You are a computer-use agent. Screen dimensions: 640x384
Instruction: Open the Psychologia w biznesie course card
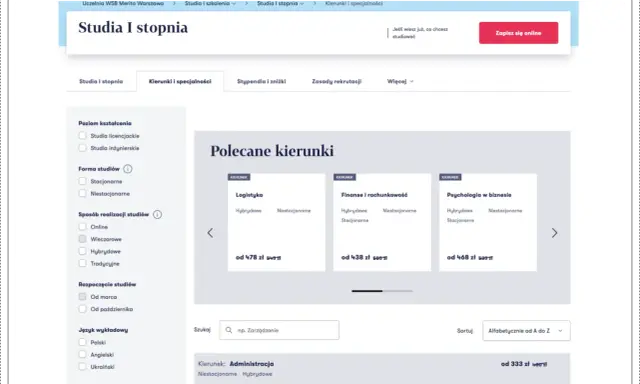point(488,222)
